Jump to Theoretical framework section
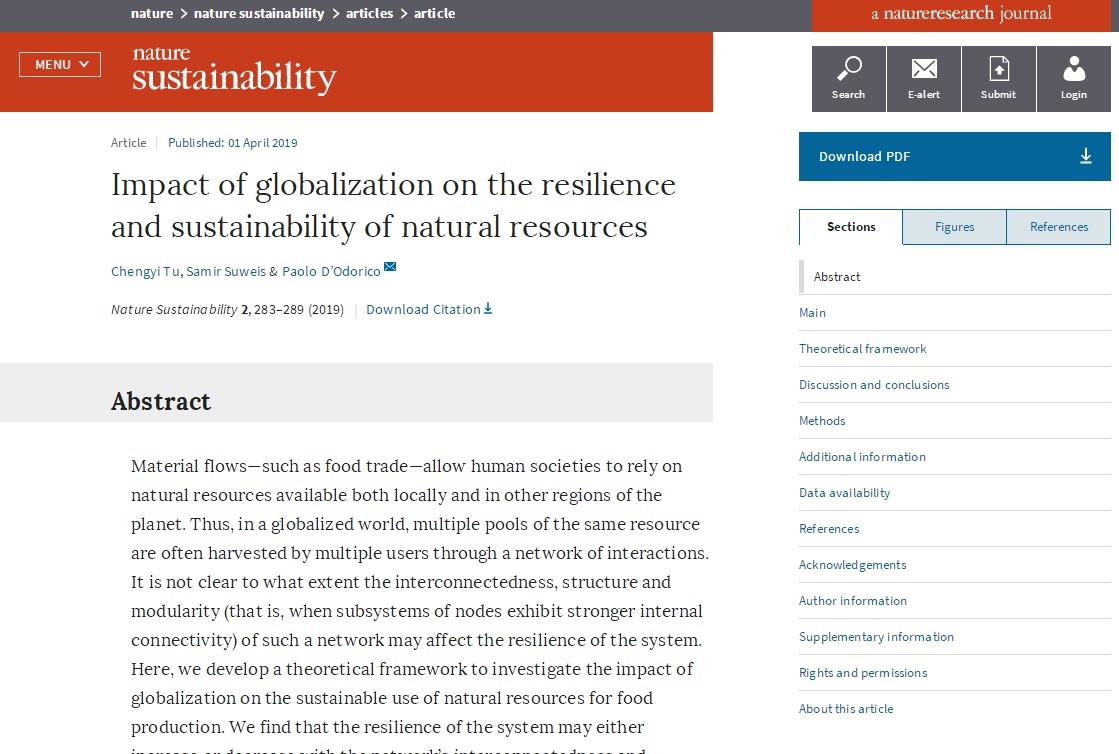The height and width of the screenshot is (754, 1119). 862,349
